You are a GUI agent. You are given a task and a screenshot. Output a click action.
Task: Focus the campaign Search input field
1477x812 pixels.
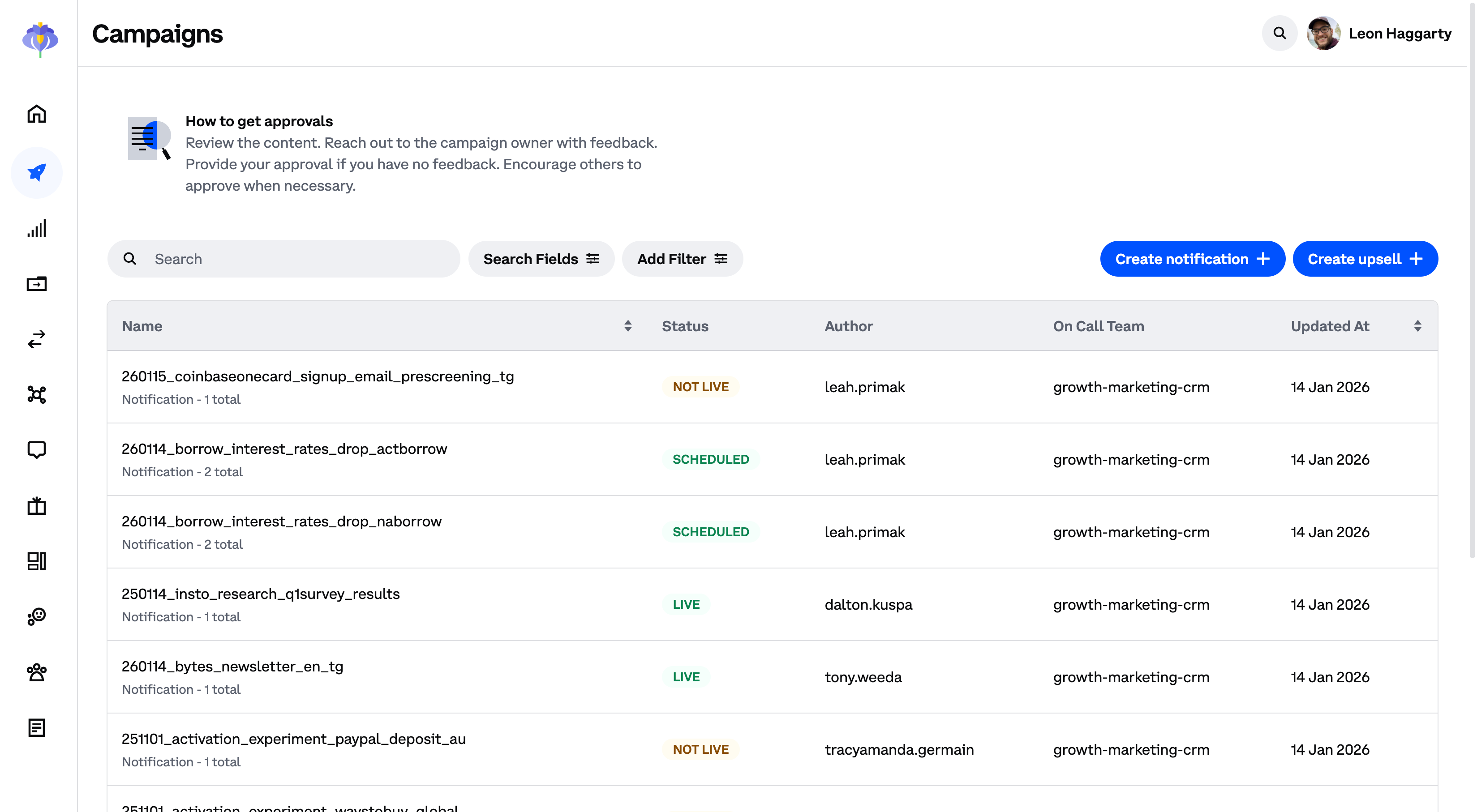[284, 259]
